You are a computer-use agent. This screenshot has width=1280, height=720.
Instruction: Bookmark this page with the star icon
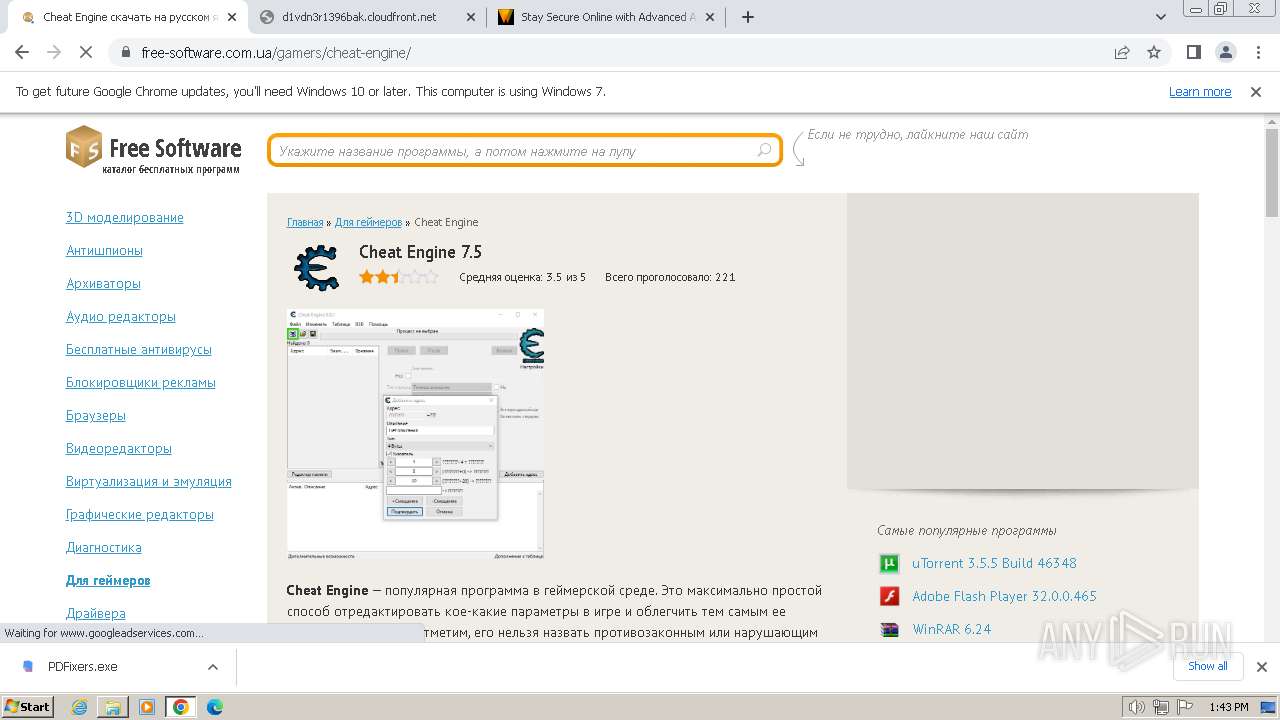(x=1154, y=52)
